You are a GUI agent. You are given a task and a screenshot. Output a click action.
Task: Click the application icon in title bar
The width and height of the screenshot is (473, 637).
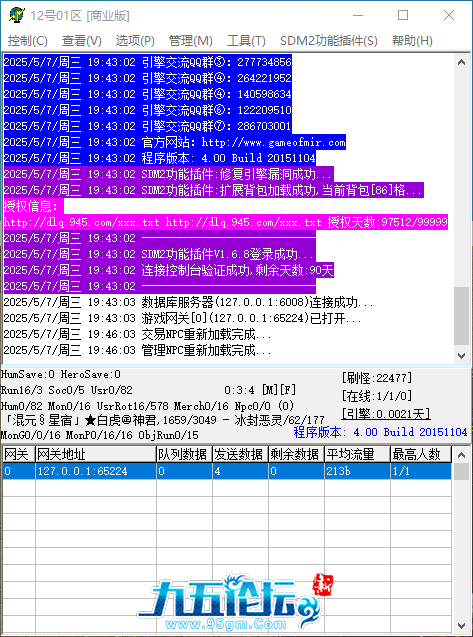(16, 15)
